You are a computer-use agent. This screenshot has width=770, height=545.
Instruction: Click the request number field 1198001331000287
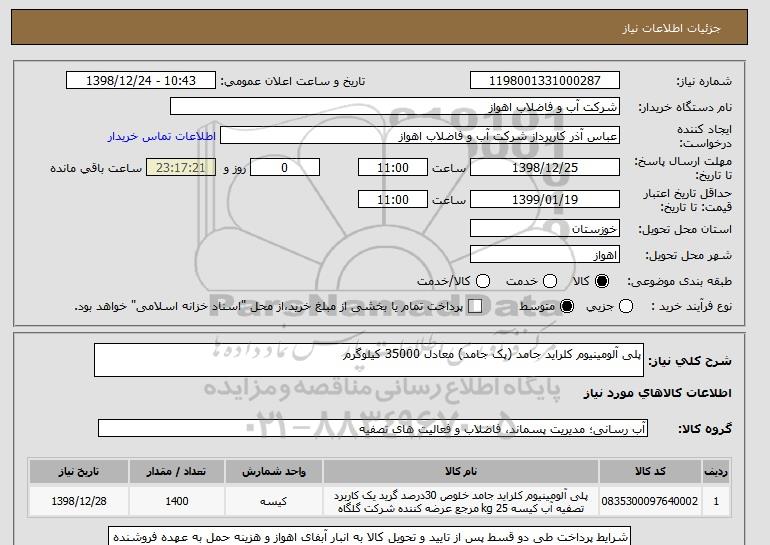[545, 81]
